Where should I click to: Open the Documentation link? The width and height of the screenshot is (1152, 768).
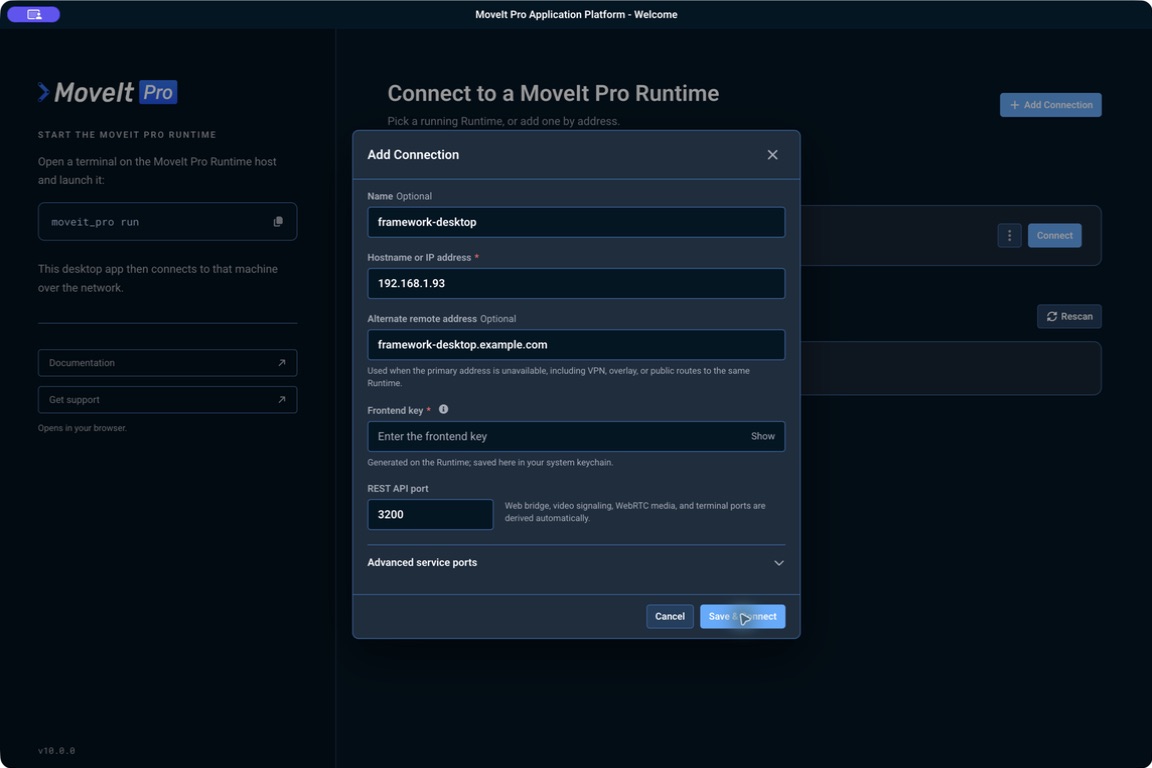[168, 362]
